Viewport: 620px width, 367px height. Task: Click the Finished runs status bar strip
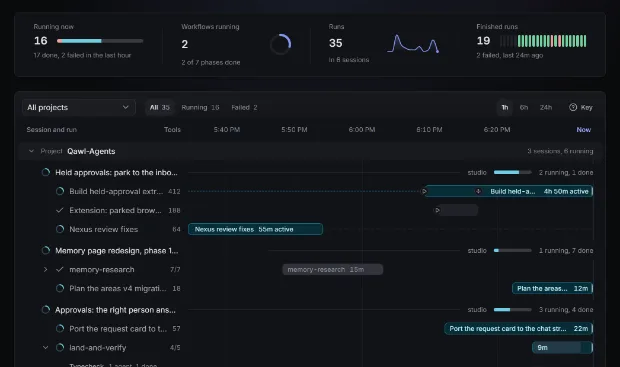pyautogui.click(x=543, y=41)
